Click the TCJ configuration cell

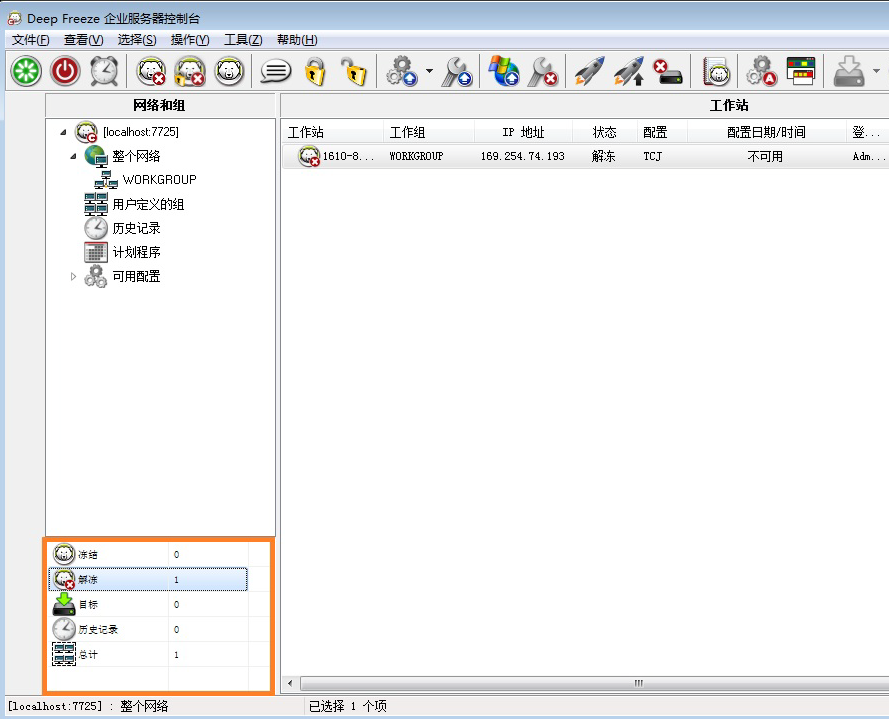click(x=653, y=157)
